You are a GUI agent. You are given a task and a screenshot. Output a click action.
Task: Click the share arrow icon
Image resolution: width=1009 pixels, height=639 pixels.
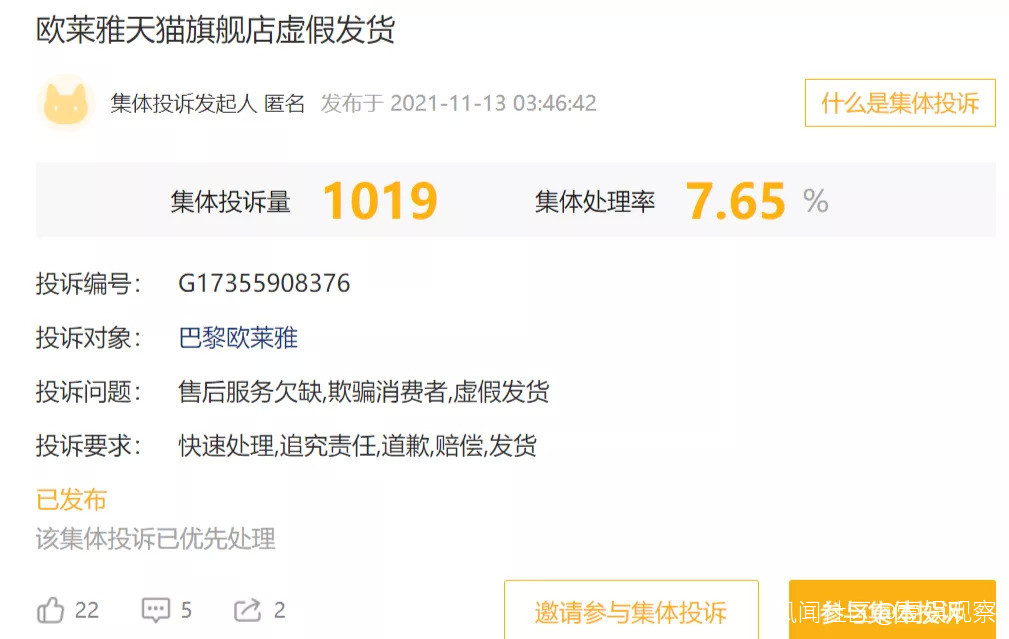pos(248,609)
